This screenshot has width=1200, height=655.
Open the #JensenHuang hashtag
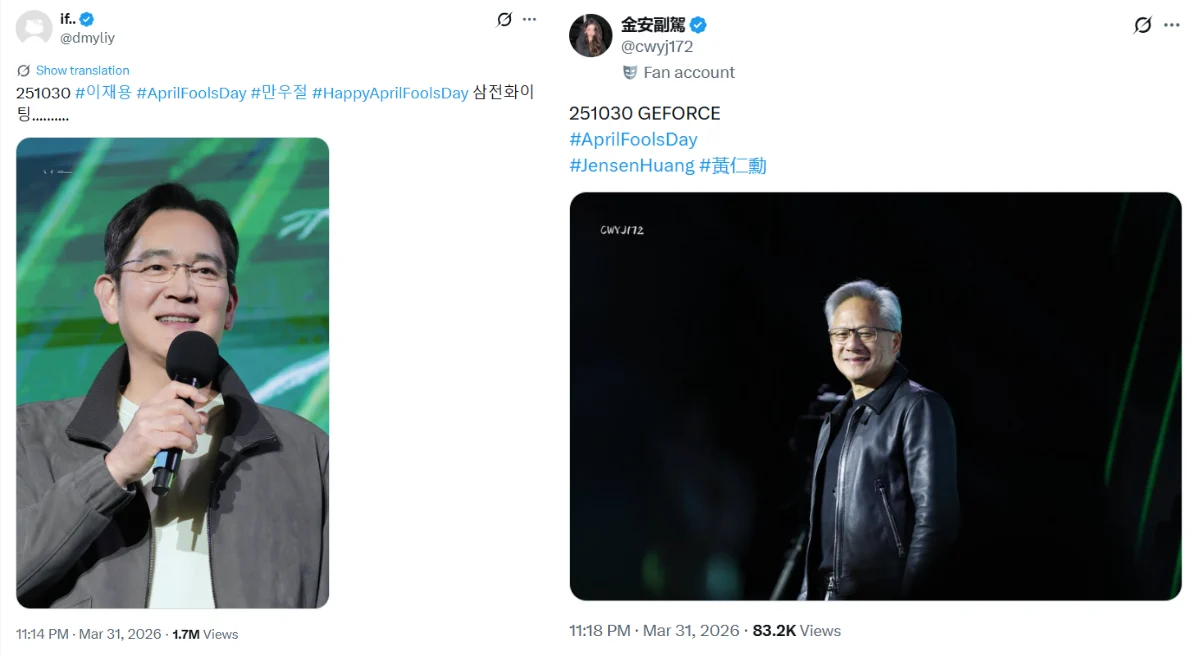point(631,166)
